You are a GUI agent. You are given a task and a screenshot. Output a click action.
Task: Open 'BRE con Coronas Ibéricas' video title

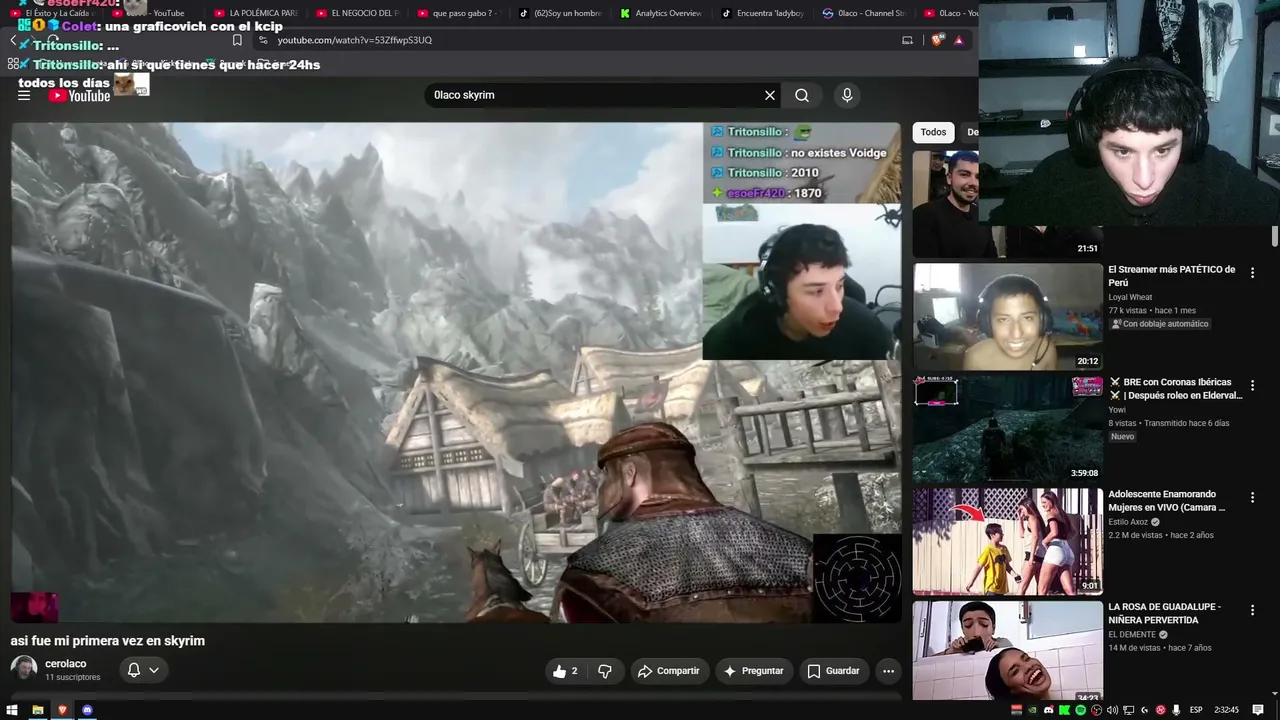click(1176, 389)
